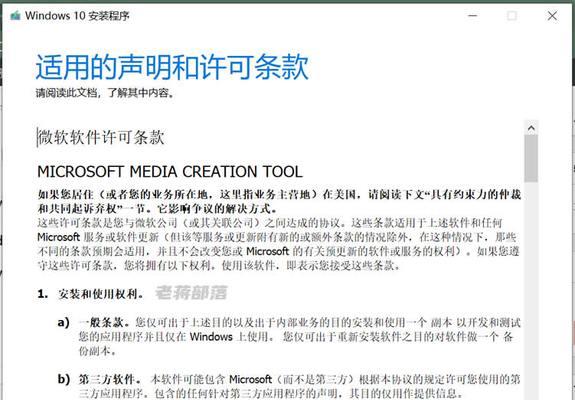Place cursor in 微软软件许可条款 heading
Screen dimensions: 575x400
(x=101, y=137)
